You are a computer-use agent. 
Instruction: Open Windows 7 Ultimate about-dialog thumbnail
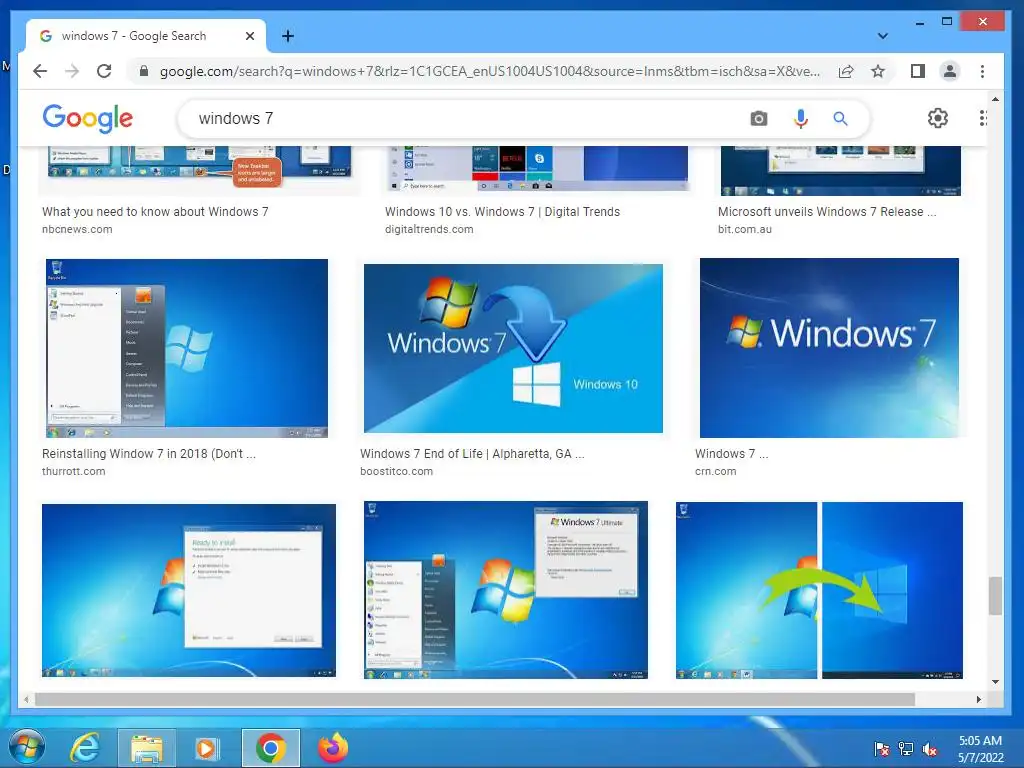pos(506,590)
